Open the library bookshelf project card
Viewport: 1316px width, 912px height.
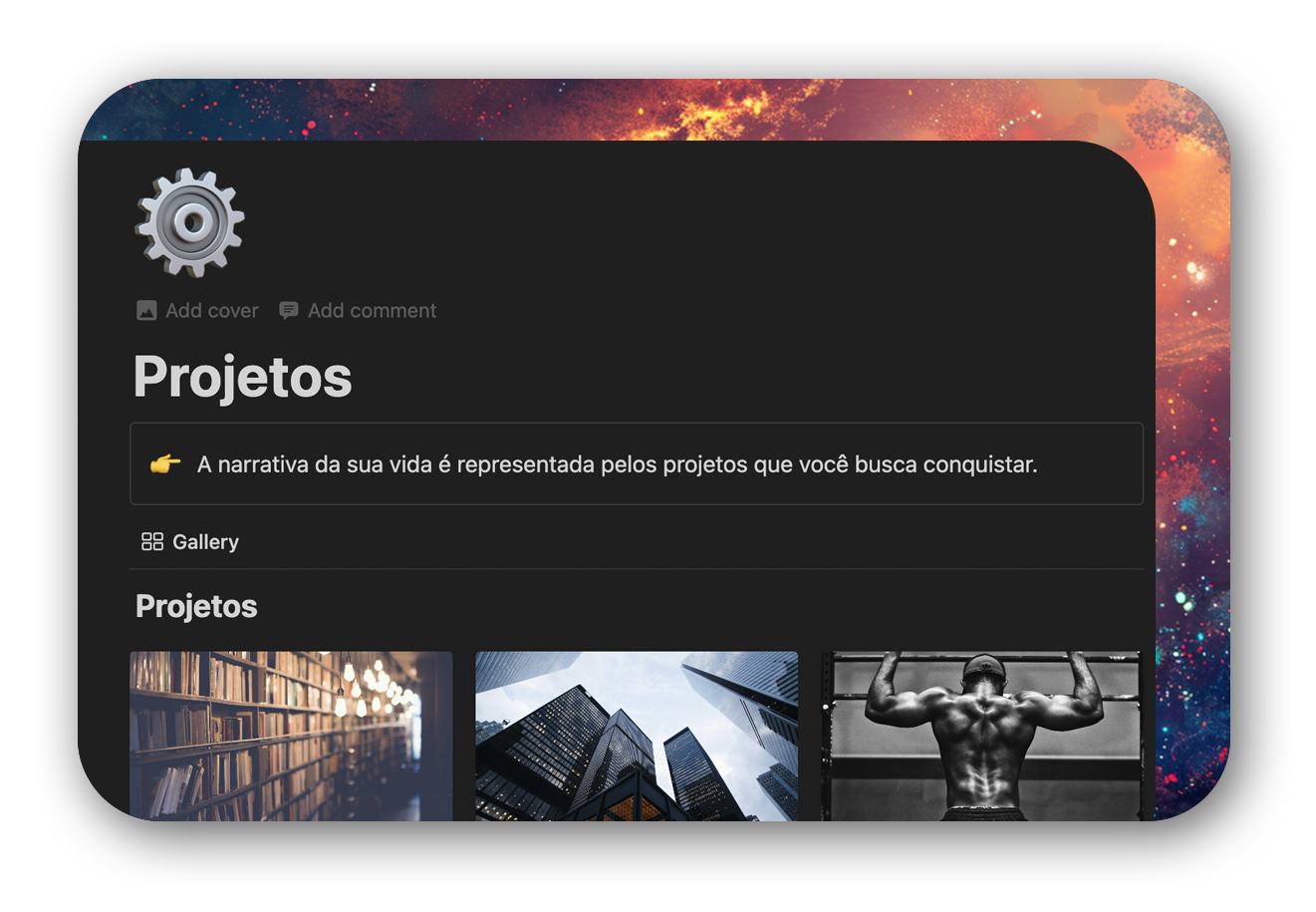291,736
